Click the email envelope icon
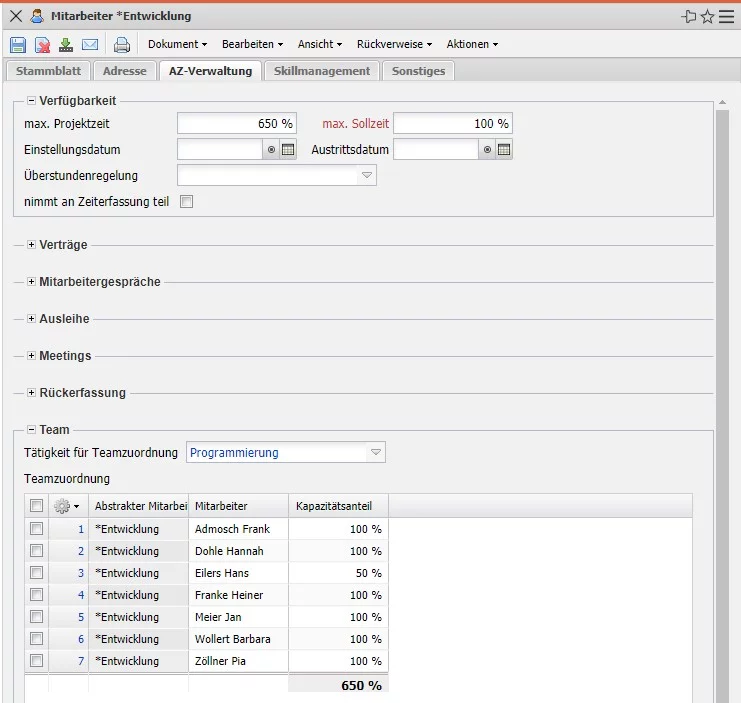Viewport: 741px width, 703px height. 90,44
